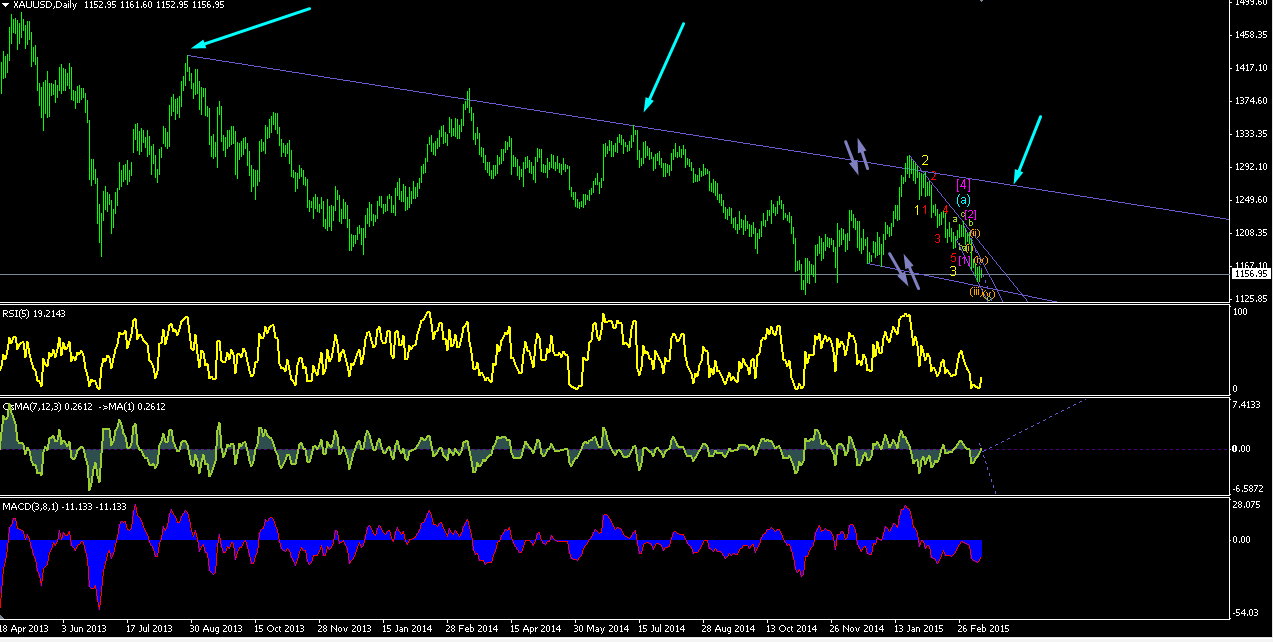Click the RSI scale value 100
The width and height of the screenshot is (1273, 642).
point(1242,313)
